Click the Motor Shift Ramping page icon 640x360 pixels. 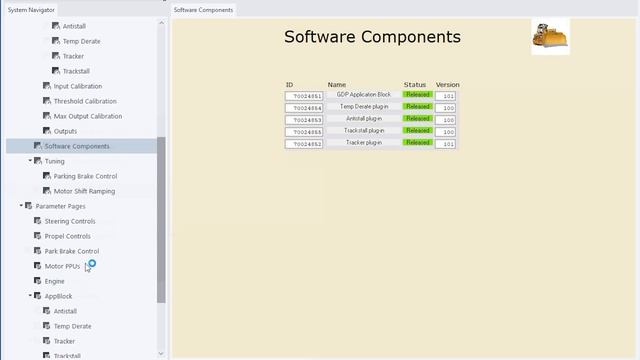point(47,191)
